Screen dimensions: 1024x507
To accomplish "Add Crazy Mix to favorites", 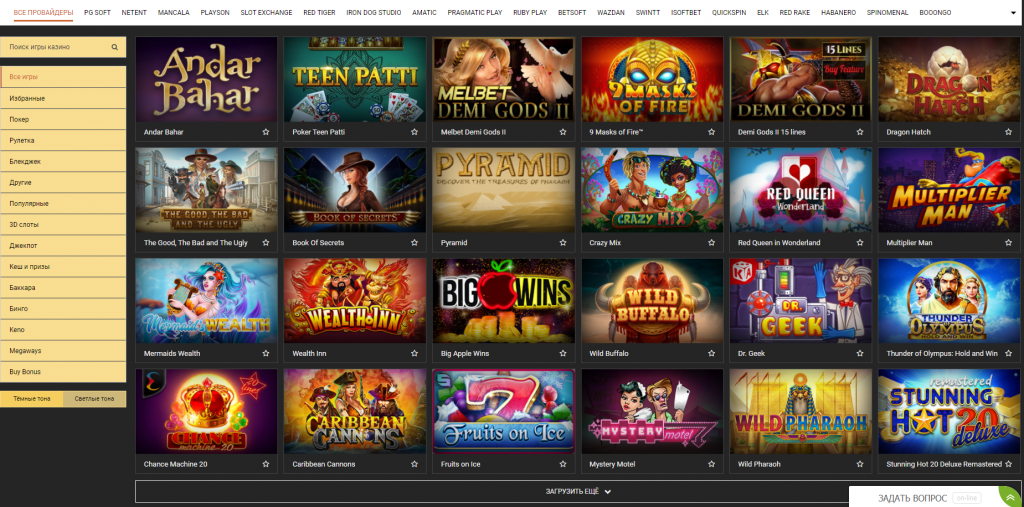I will (x=712, y=242).
